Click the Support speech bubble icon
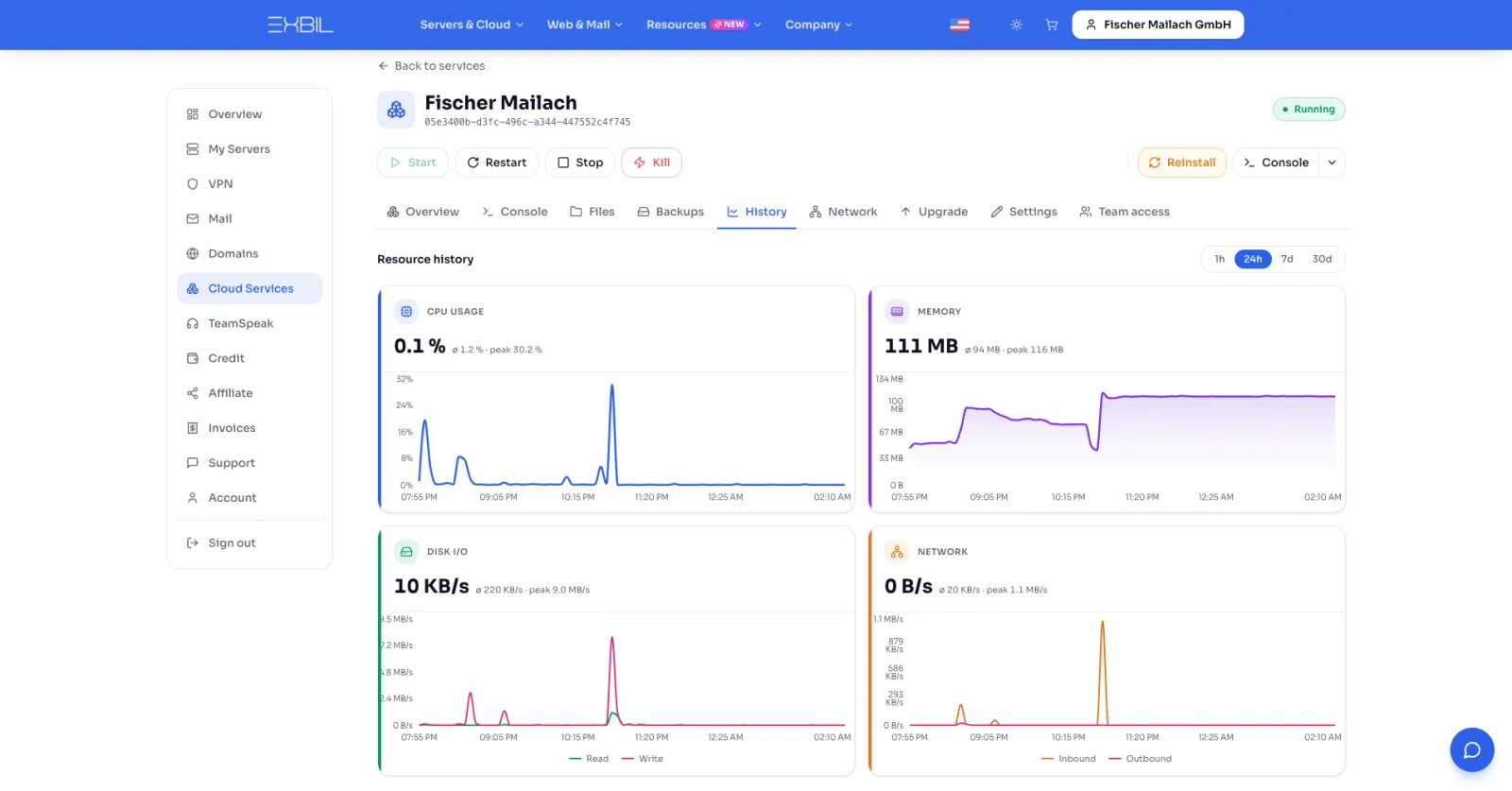Viewport: 1512px width, 791px height. 193,463
